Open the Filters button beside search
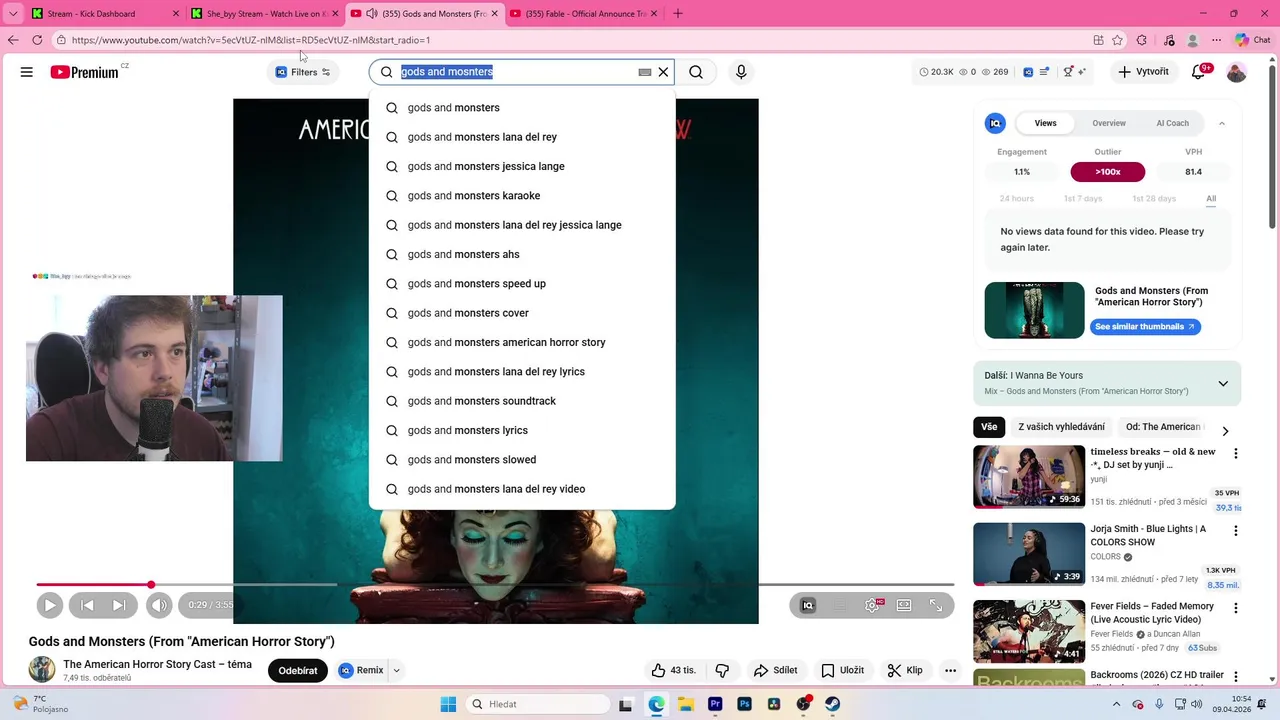This screenshot has width=1280, height=720. (x=303, y=72)
